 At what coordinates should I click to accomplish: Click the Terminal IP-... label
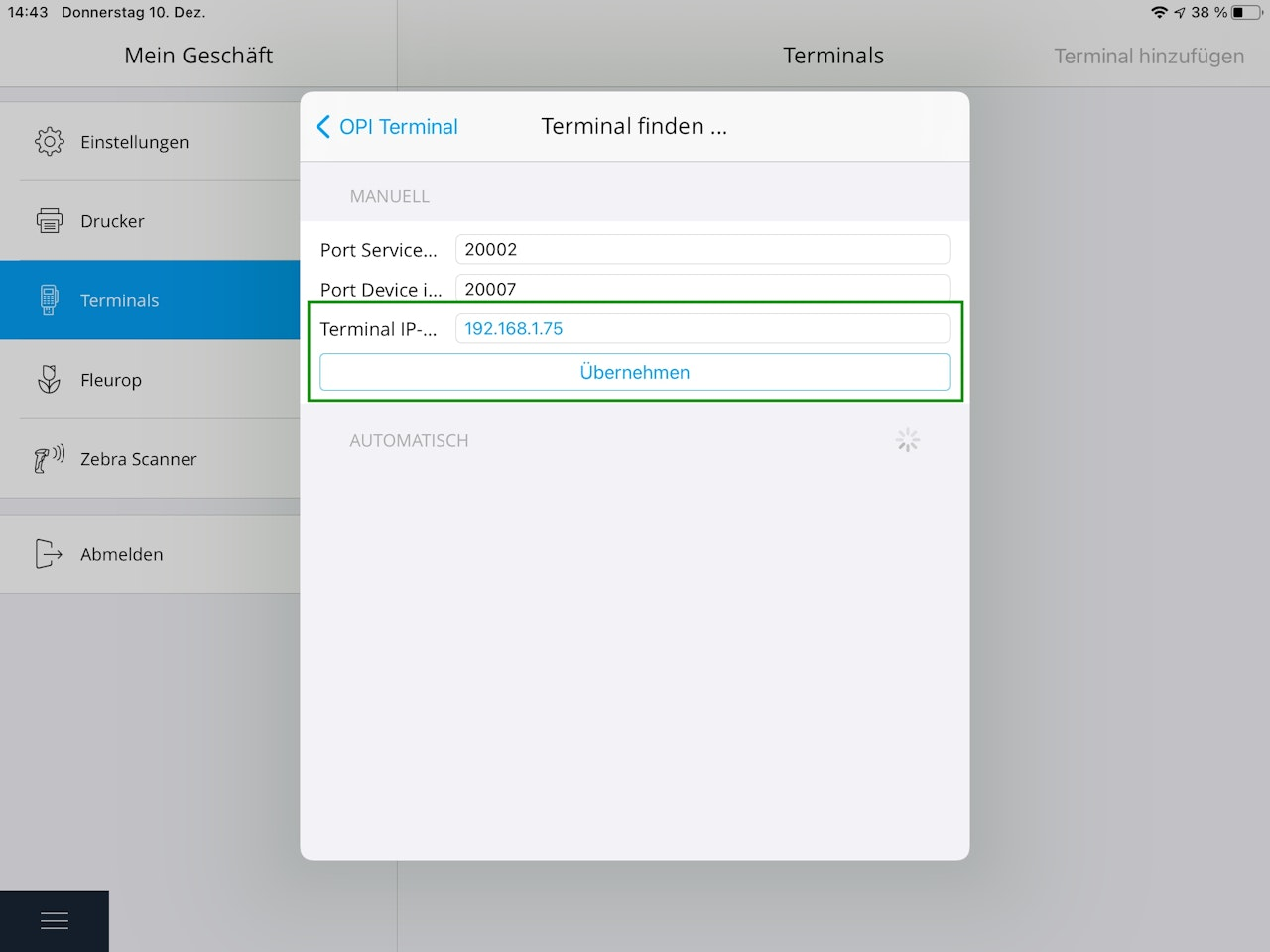[378, 329]
